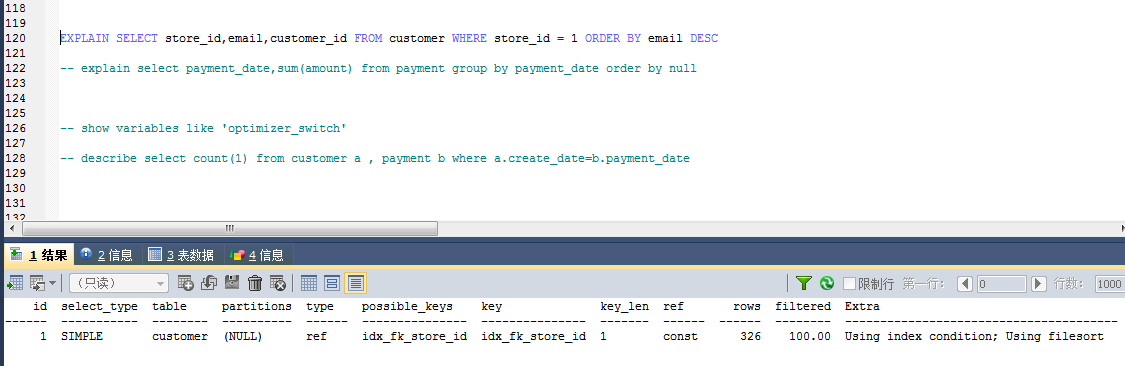Image resolution: width=1125 pixels, height=366 pixels.
Task: Open the 4 信息 tab
Action: (257, 255)
